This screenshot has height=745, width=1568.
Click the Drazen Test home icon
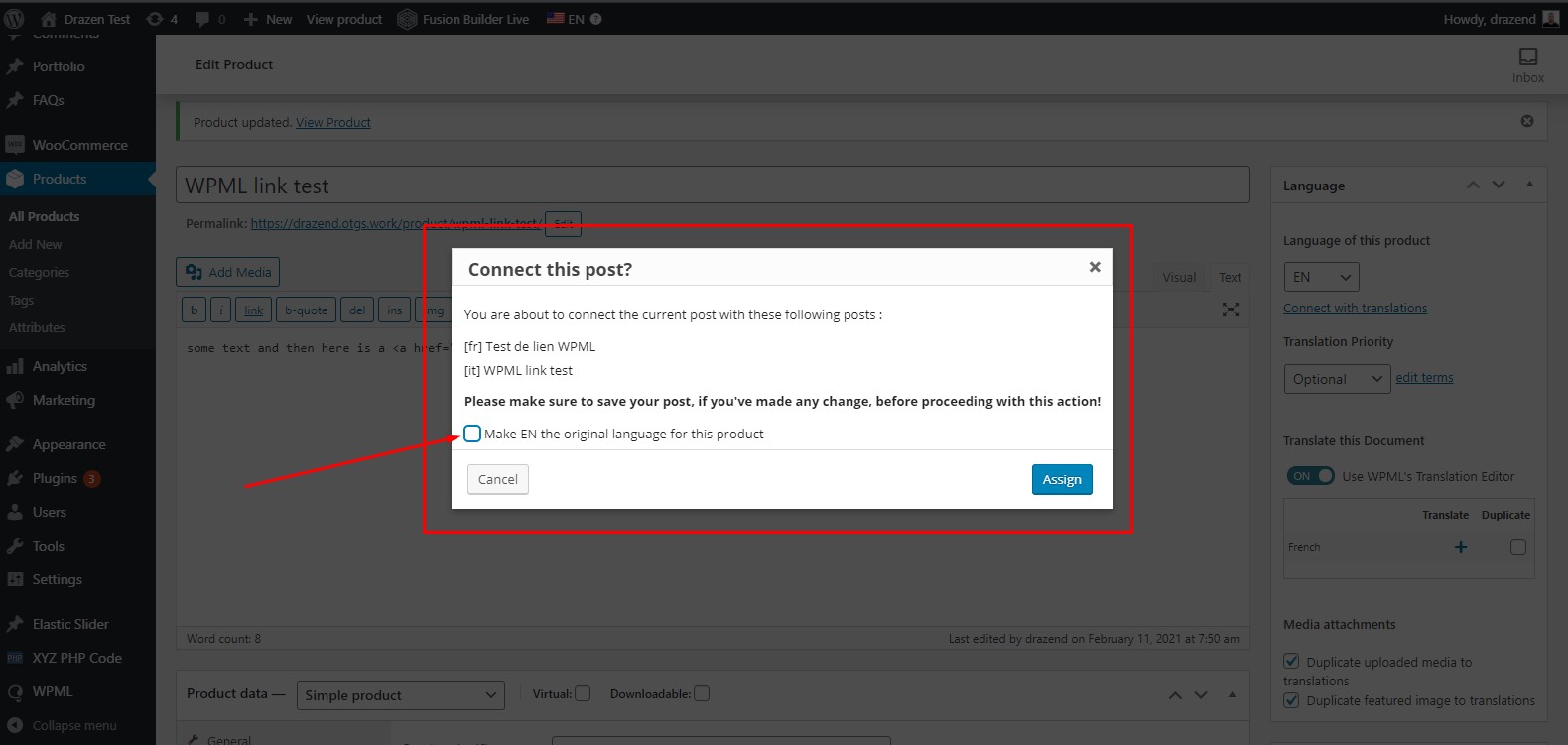coord(49,19)
